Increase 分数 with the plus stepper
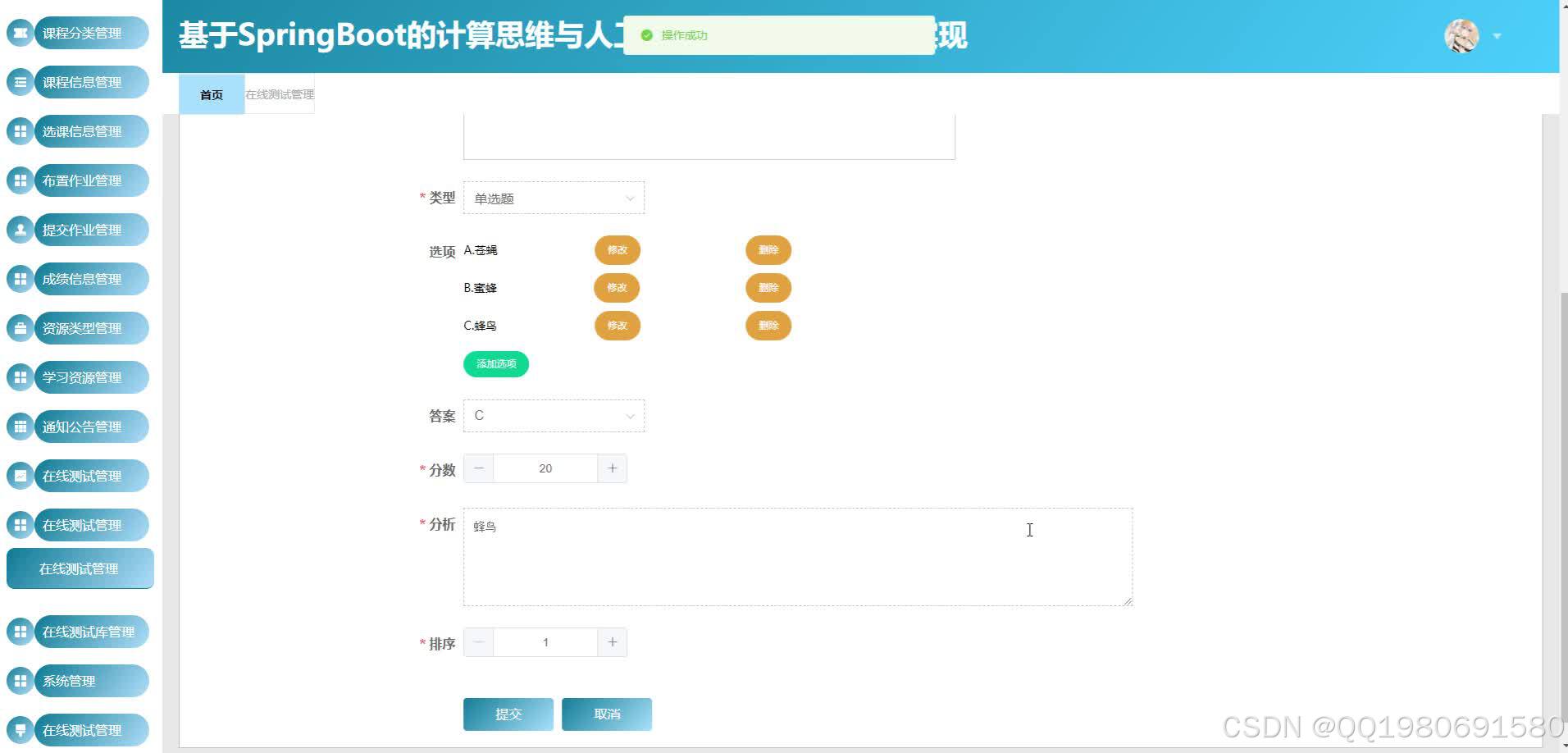The width and height of the screenshot is (1568, 753). tap(612, 468)
